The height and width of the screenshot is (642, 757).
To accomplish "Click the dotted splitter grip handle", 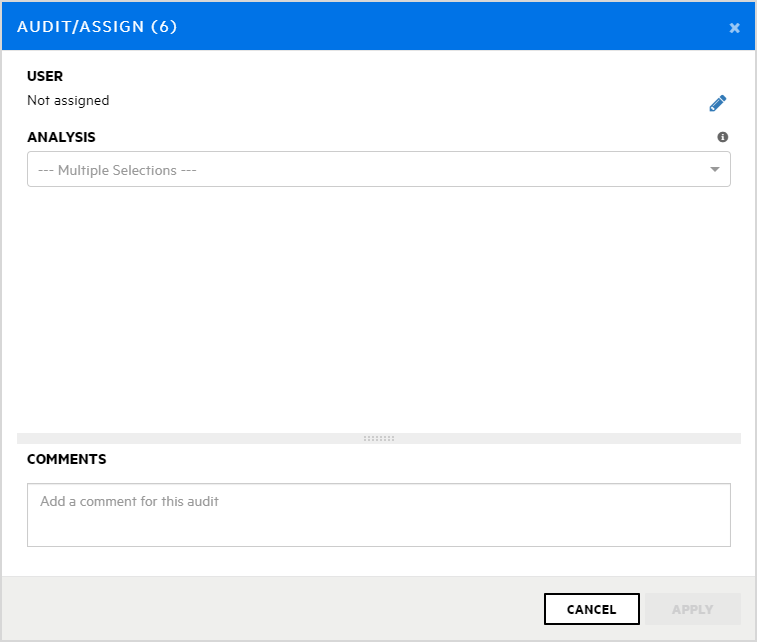I will pyautogui.click(x=379, y=438).
